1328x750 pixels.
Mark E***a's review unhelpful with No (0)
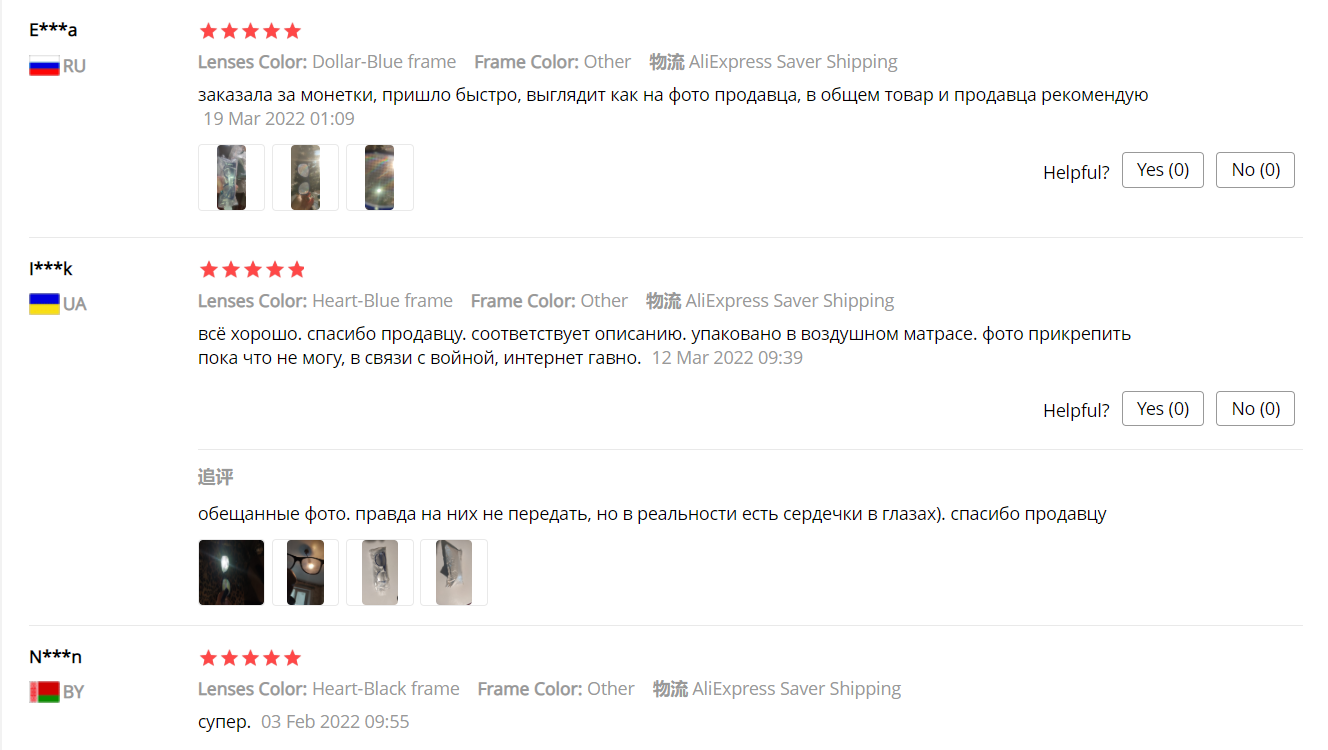[1255, 170]
